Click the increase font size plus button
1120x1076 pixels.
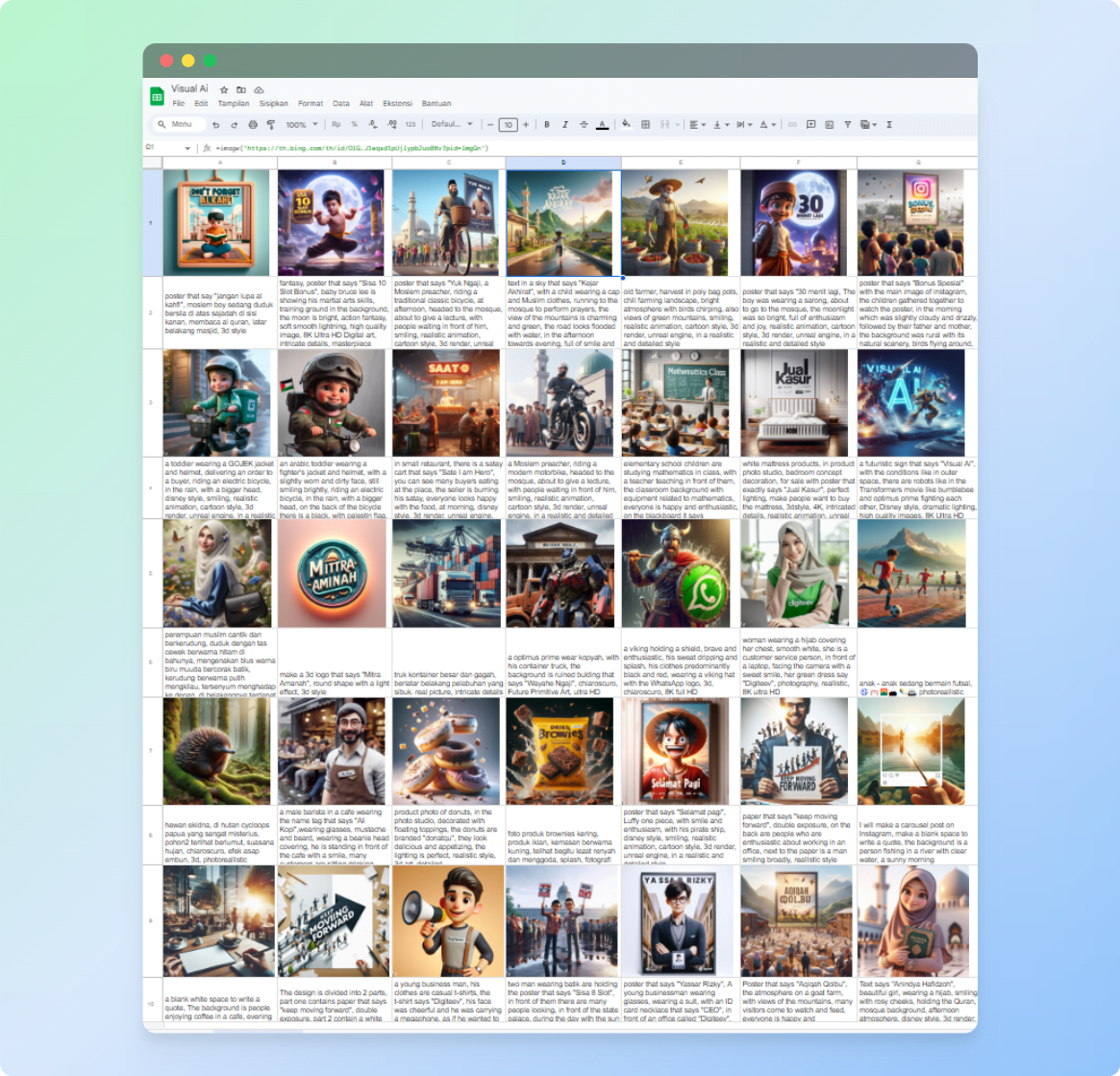[x=526, y=124]
